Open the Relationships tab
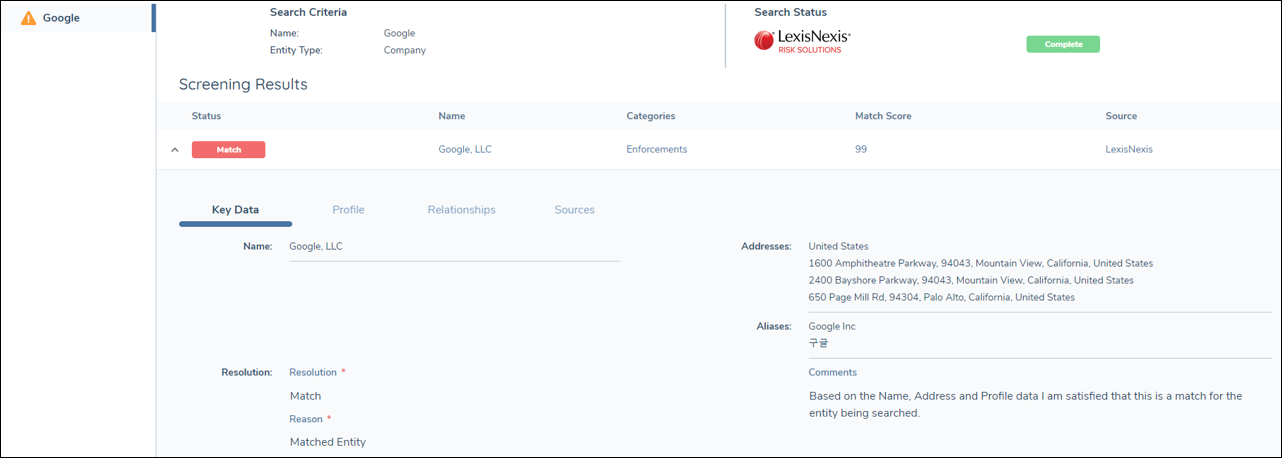Screen dimensions: 1282x458 tap(461, 210)
